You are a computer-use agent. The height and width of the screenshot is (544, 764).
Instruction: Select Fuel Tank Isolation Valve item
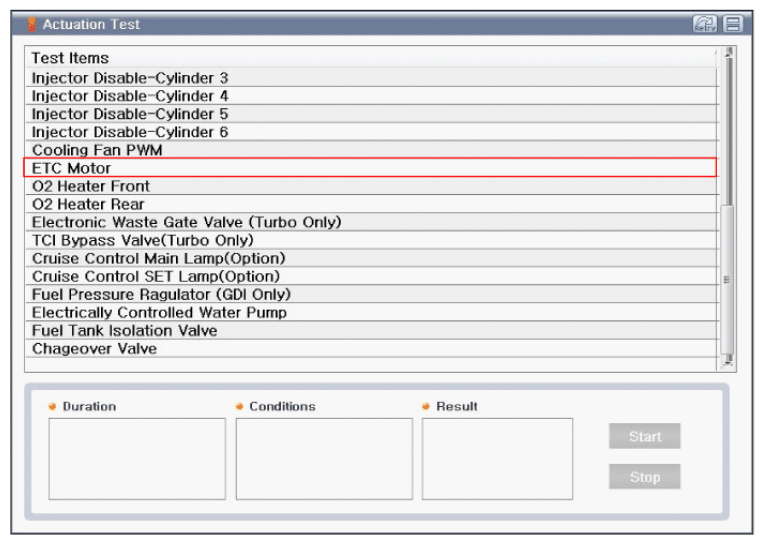pos(372,330)
